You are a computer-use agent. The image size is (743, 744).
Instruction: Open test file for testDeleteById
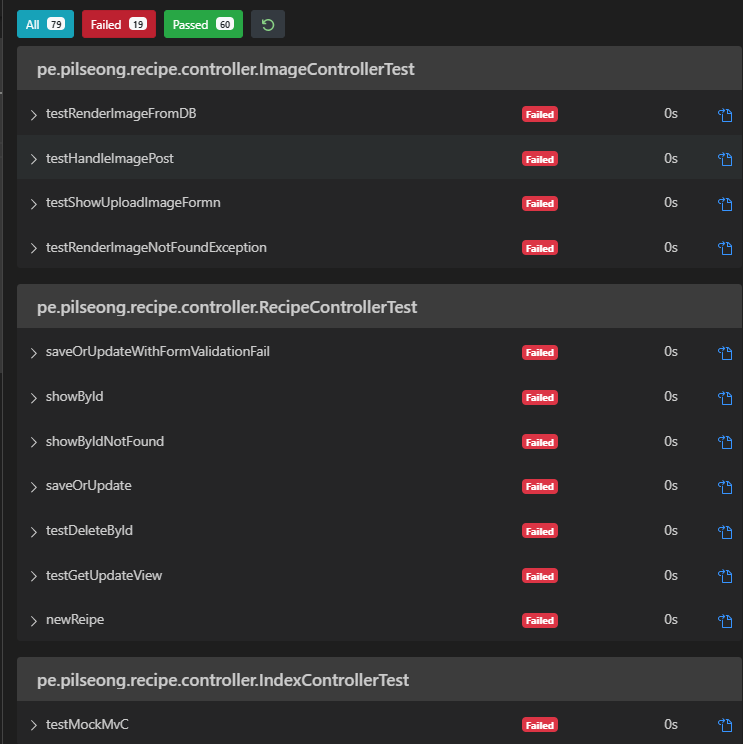pos(724,531)
